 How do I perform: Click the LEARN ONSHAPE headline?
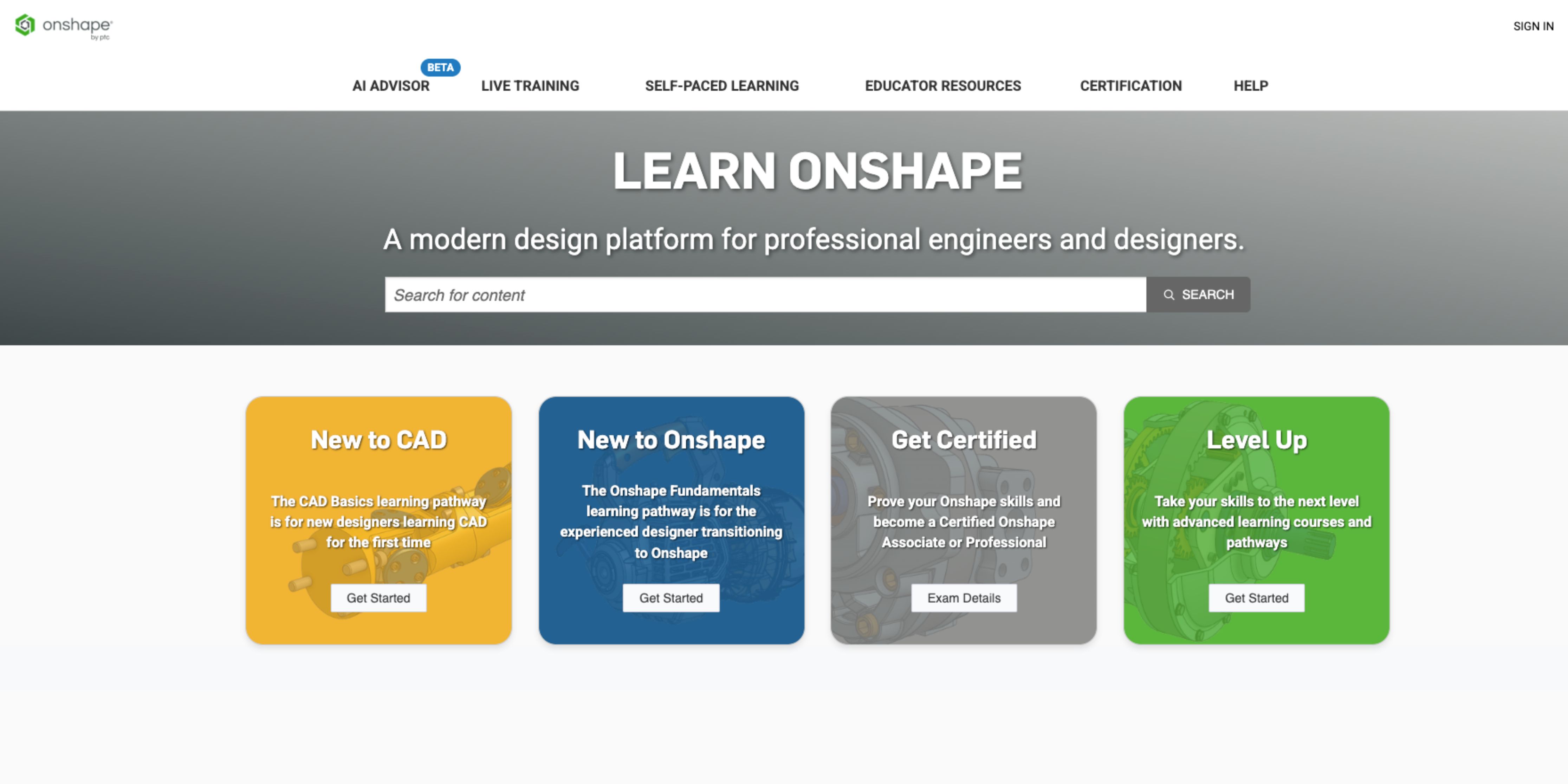[x=817, y=171]
